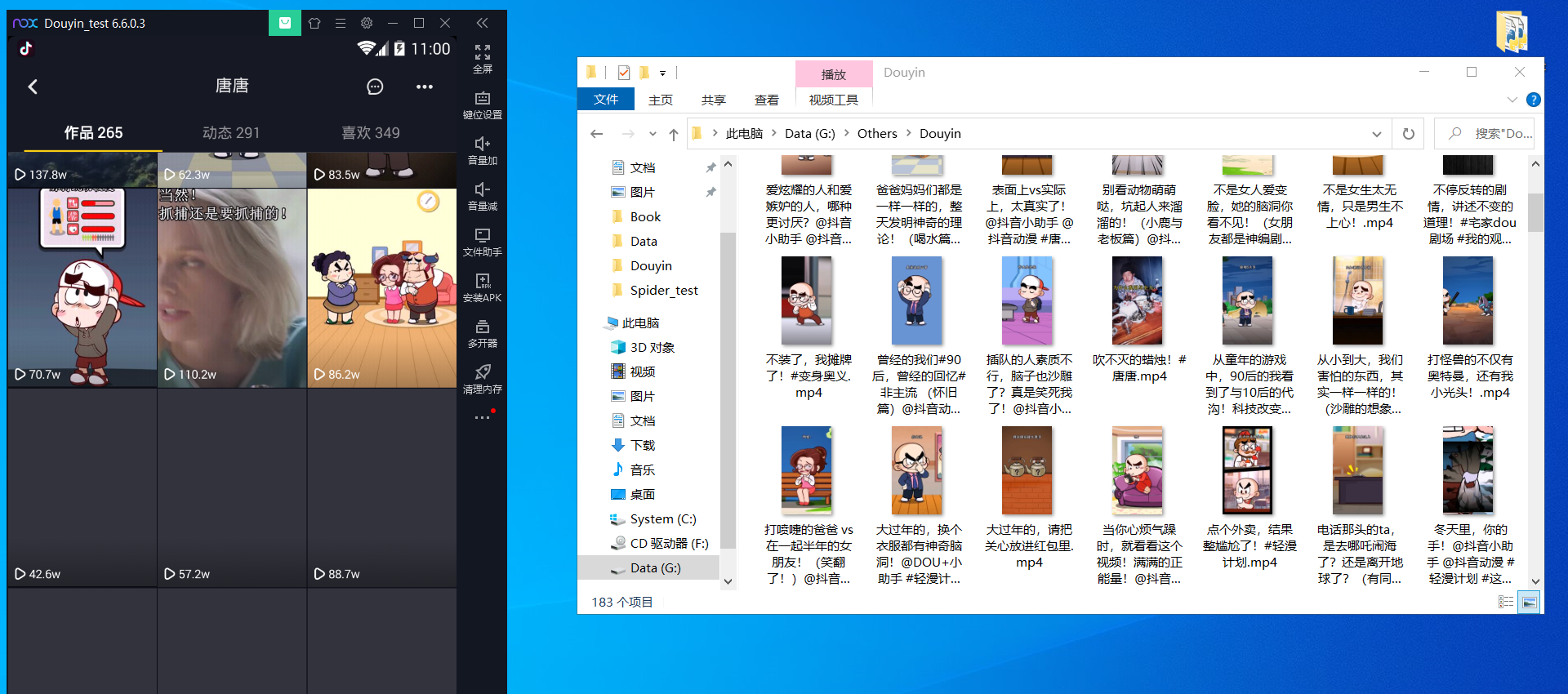Screen dimensions: 1568x694
Task: Click Others in the address breadcrumb
Action: click(877, 133)
